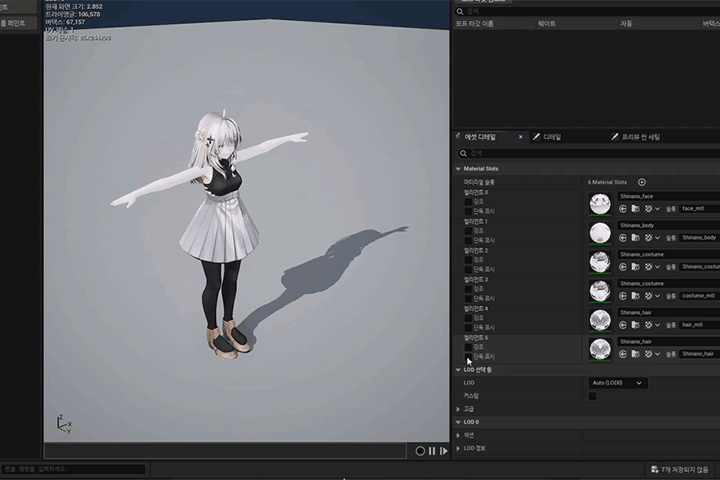The height and width of the screenshot is (480, 720).
Task: Click the Shinano_body material thumbnail
Action: 600,233
